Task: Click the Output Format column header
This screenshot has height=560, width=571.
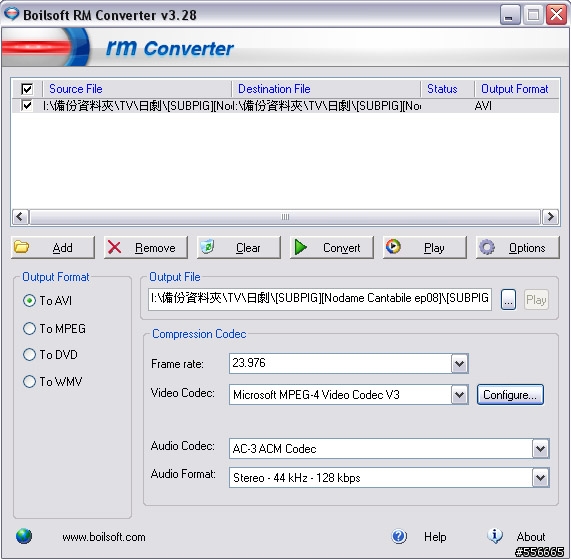Action: [x=517, y=89]
